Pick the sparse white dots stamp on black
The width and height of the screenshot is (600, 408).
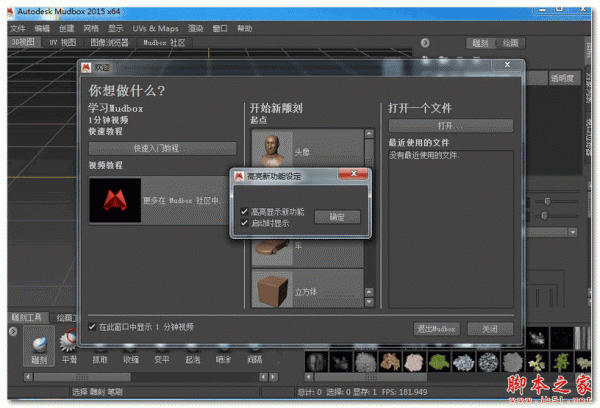coord(561,338)
